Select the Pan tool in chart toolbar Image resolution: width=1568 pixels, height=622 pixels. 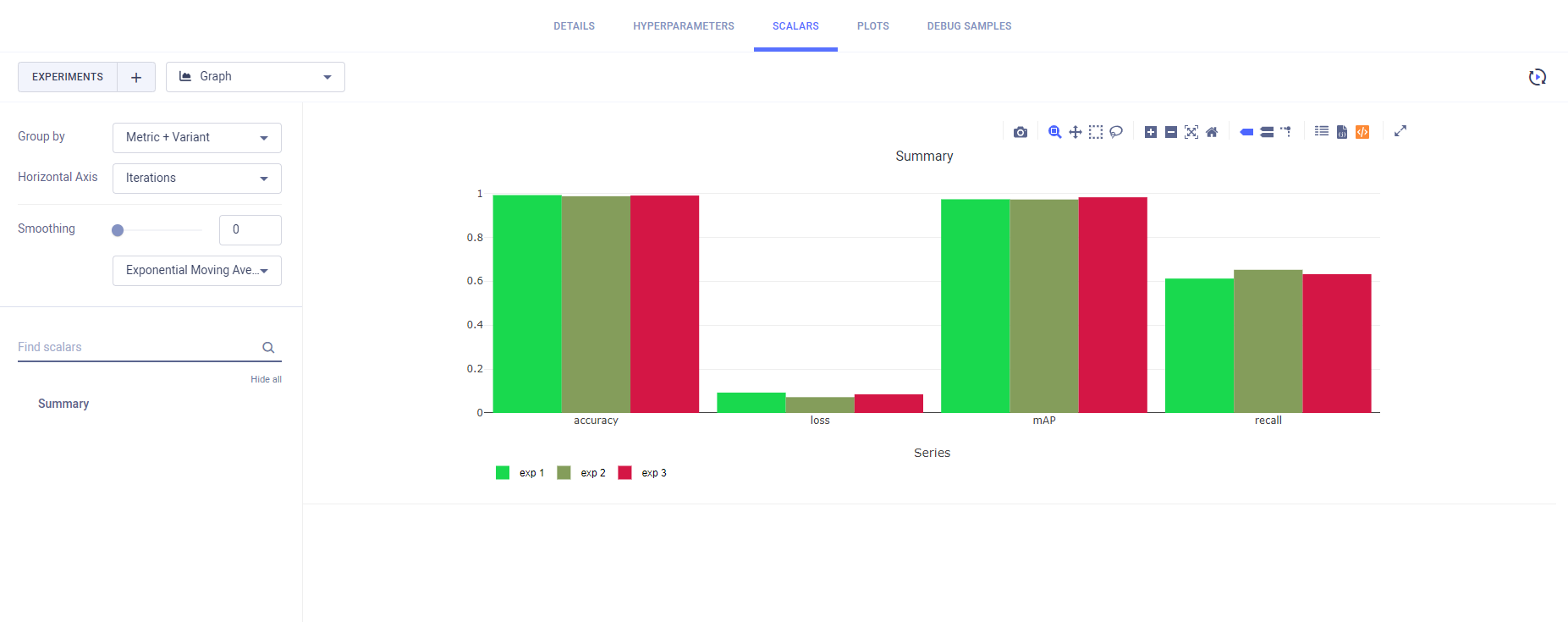tap(1076, 132)
